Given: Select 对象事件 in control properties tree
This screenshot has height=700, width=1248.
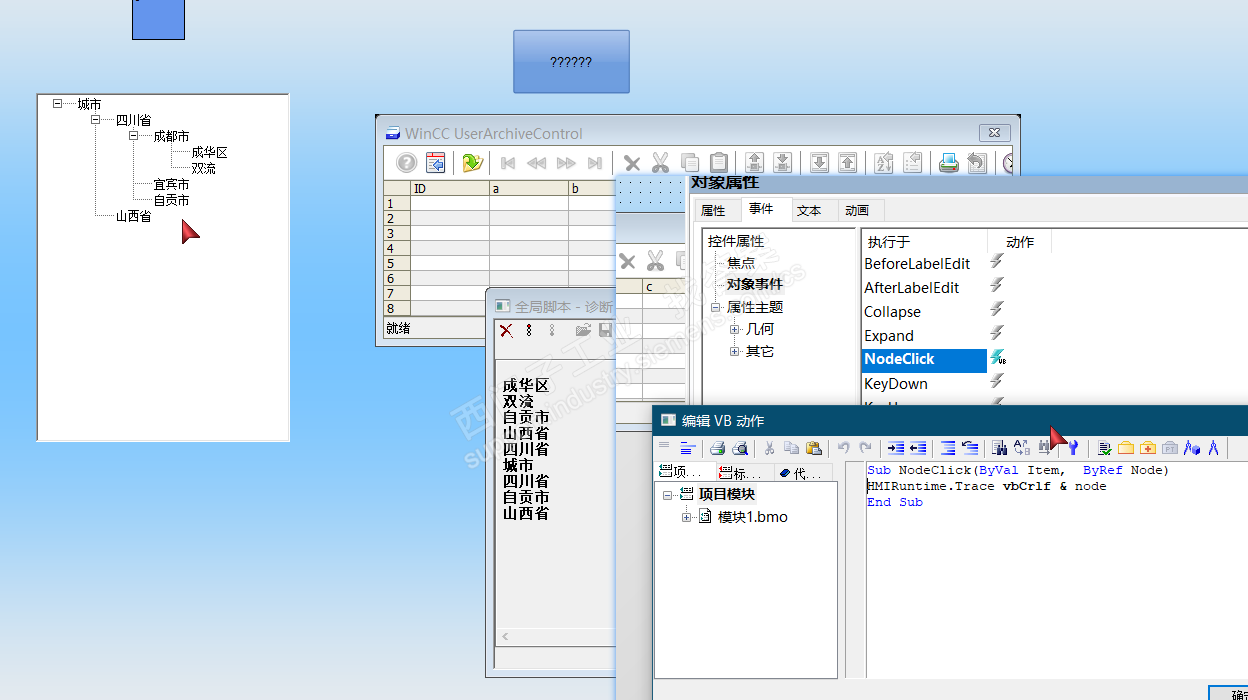Looking at the screenshot, I should (755, 284).
